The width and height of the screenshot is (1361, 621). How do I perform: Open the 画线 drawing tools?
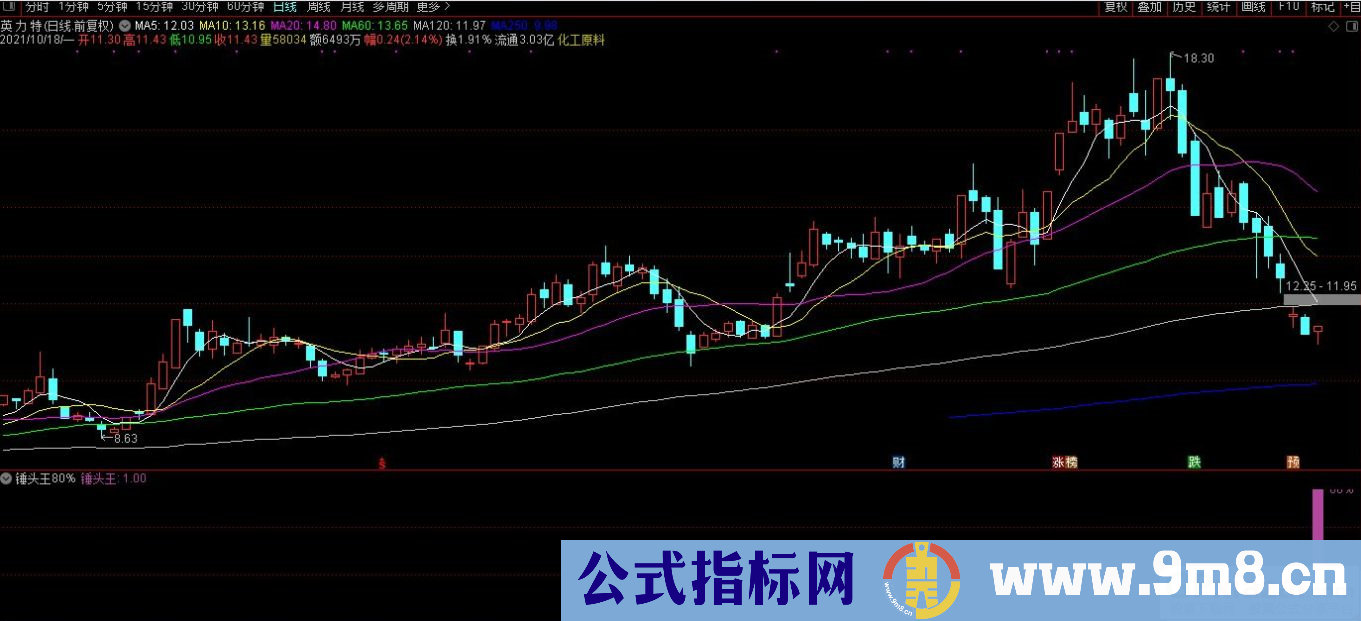[1254, 7]
